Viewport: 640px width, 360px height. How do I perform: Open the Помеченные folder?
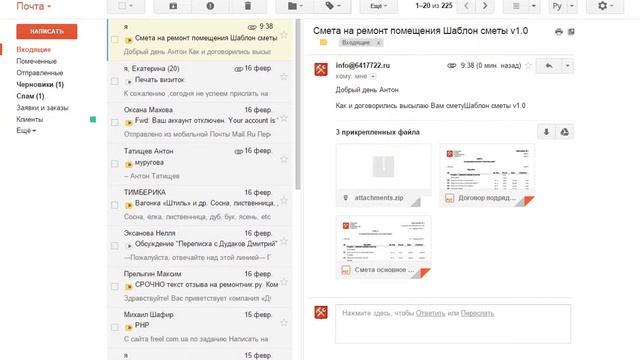pyautogui.click(x=36, y=61)
